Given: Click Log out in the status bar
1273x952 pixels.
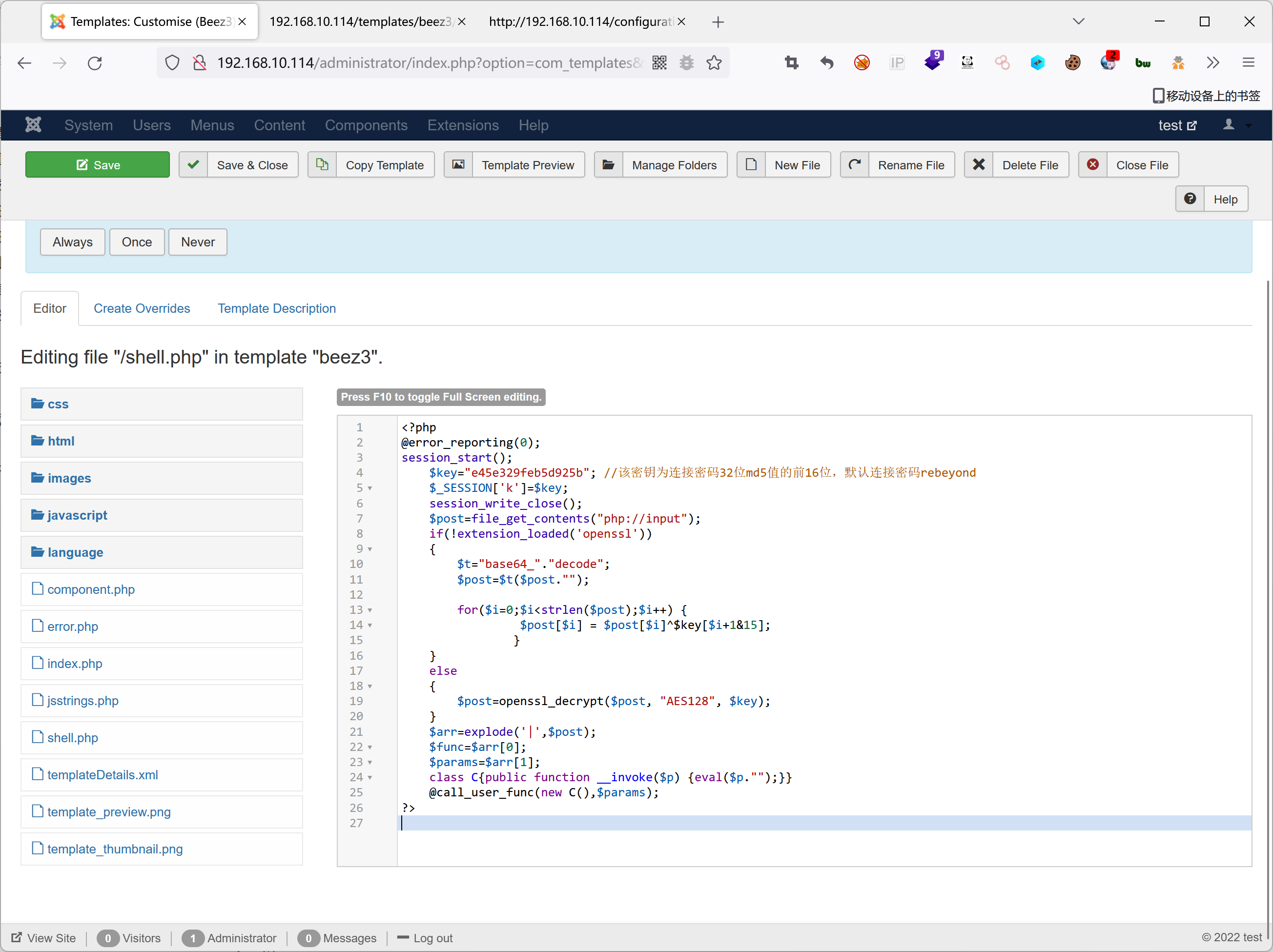Looking at the screenshot, I should pyautogui.click(x=432, y=938).
